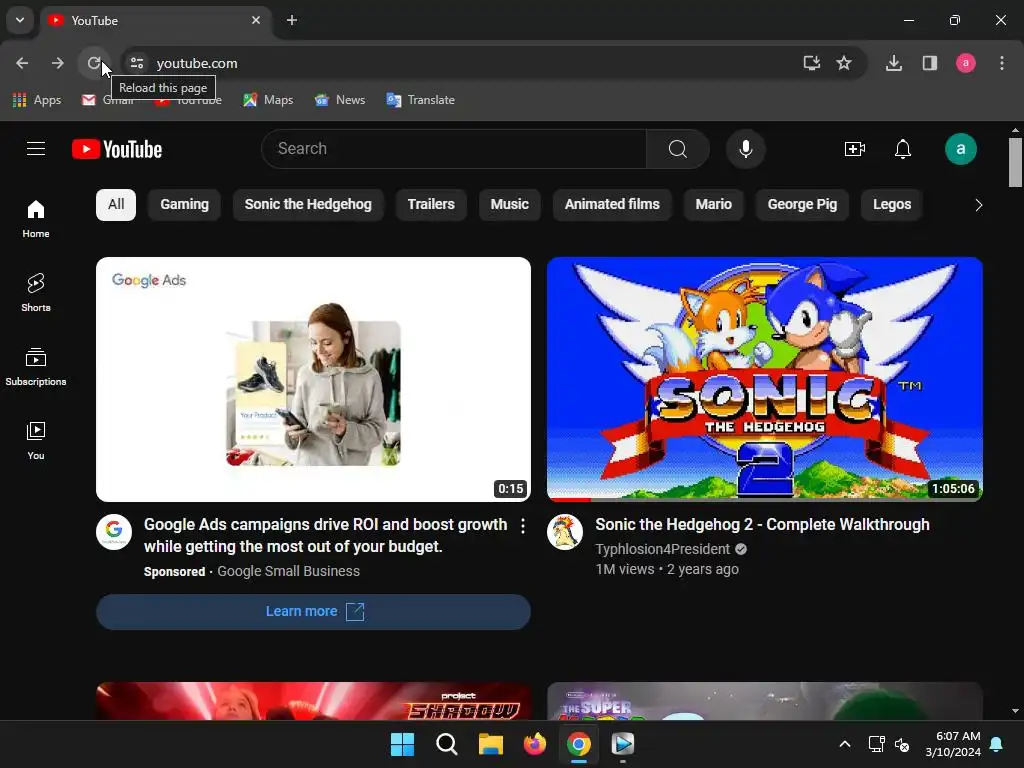Open the Apps bookmark

coord(37,100)
